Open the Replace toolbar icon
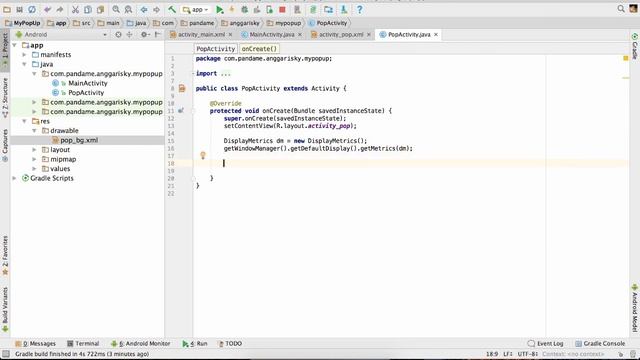This screenshot has height=360, width=640. [x=128, y=9]
